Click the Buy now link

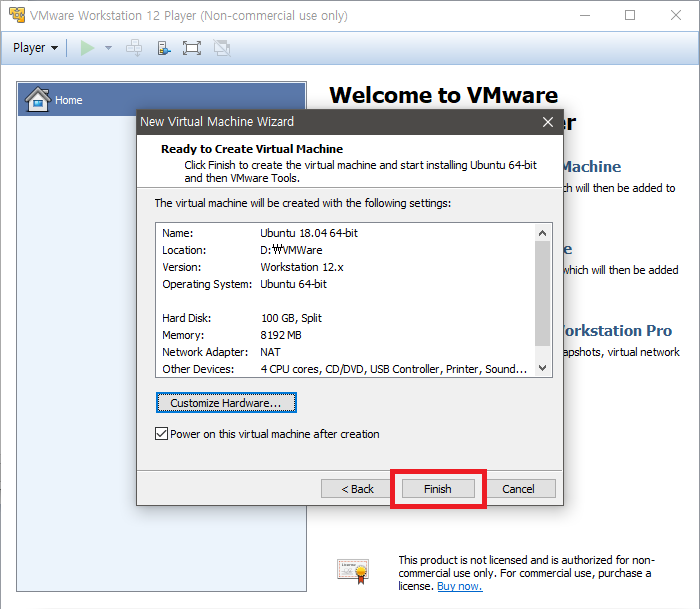click(x=459, y=586)
